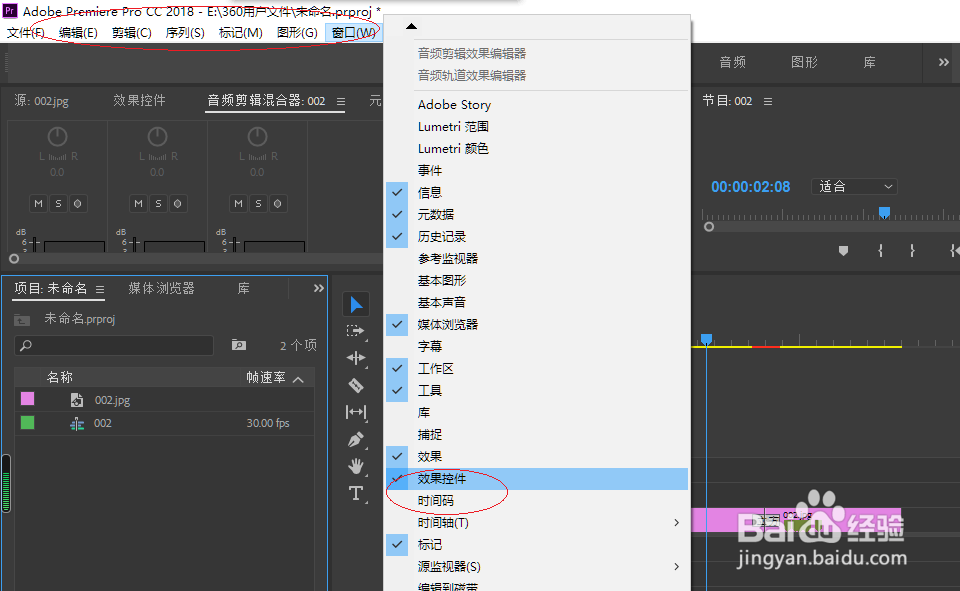Select the Type (T) tool
Screen dimensions: 960x591
tap(356, 493)
